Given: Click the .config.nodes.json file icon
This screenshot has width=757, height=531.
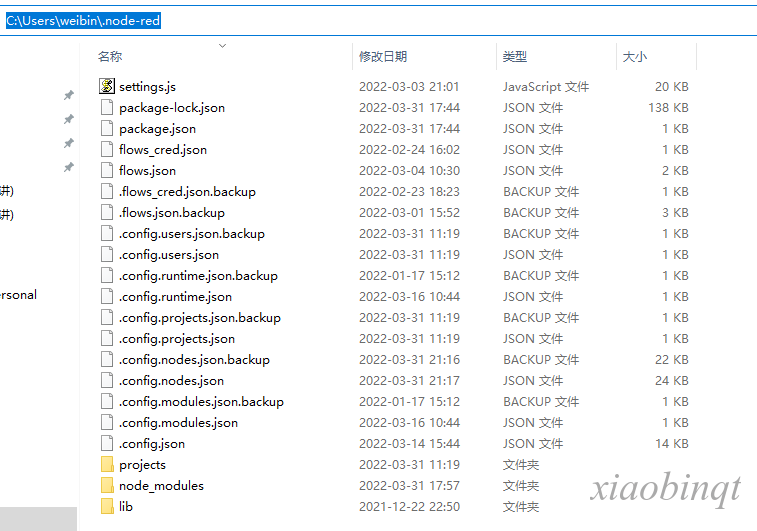Looking at the screenshot, I should (x=107, y=380).
